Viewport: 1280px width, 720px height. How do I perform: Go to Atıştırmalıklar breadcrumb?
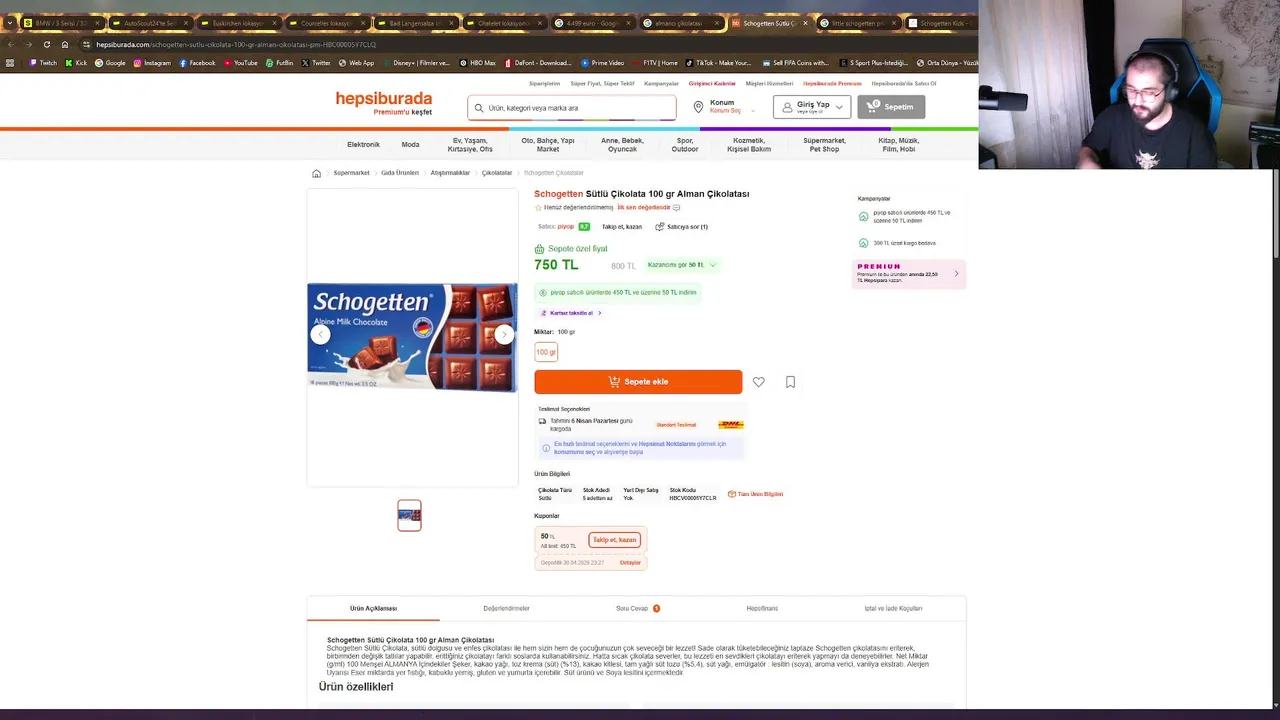[450, 173]
